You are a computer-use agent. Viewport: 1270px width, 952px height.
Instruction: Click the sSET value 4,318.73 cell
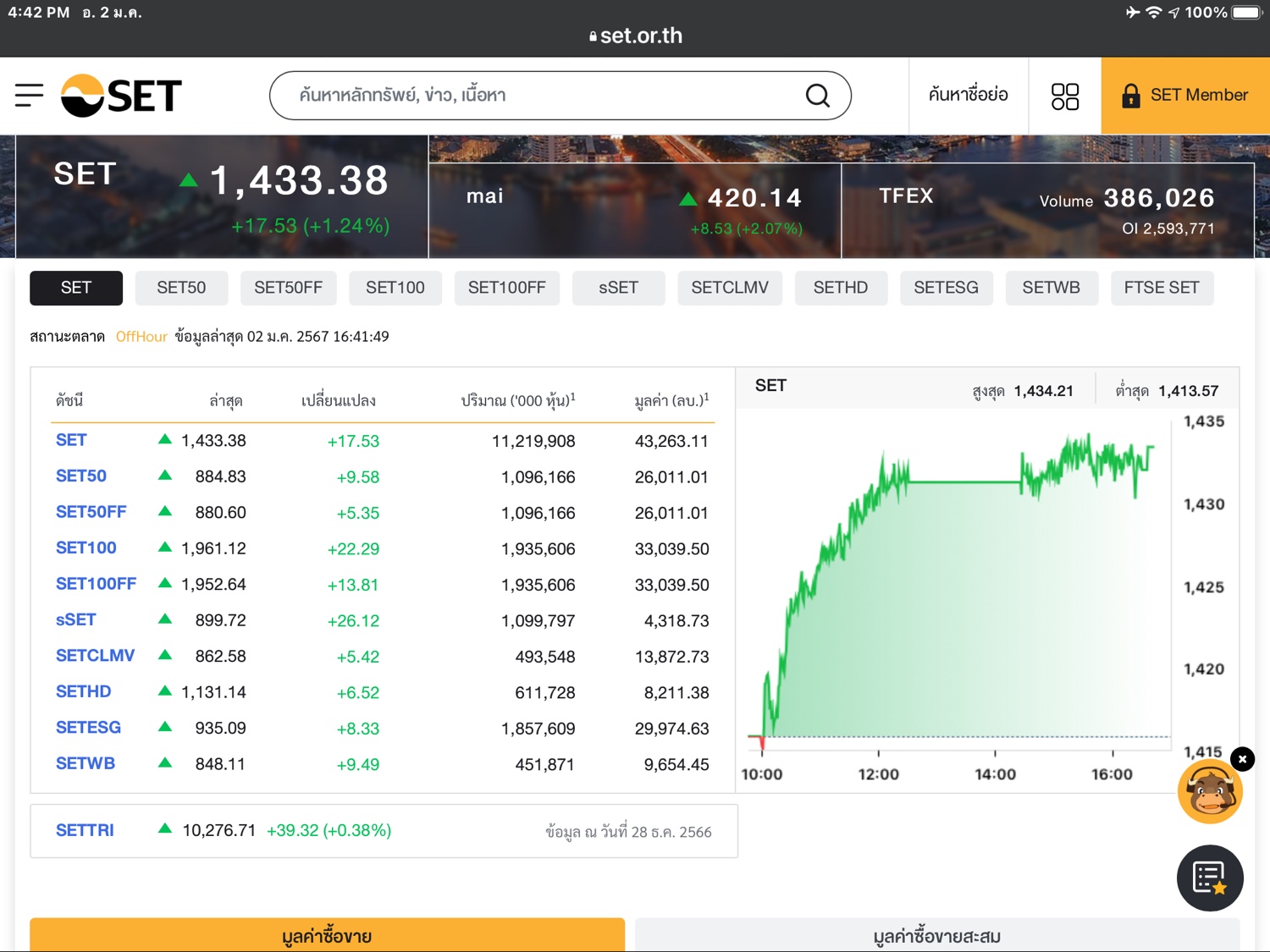(x=676, y=621)
